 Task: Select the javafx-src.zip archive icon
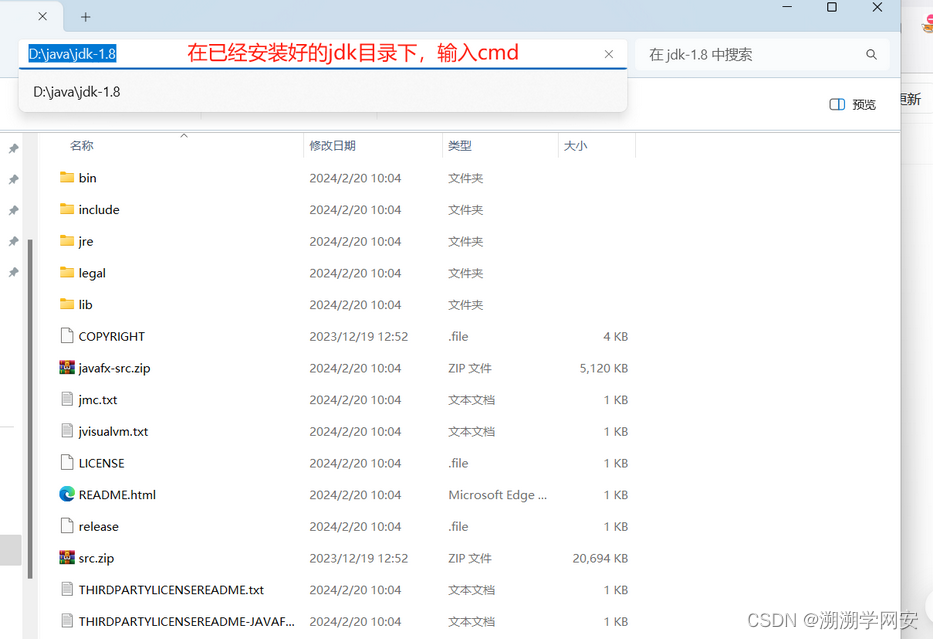(67, 368)
